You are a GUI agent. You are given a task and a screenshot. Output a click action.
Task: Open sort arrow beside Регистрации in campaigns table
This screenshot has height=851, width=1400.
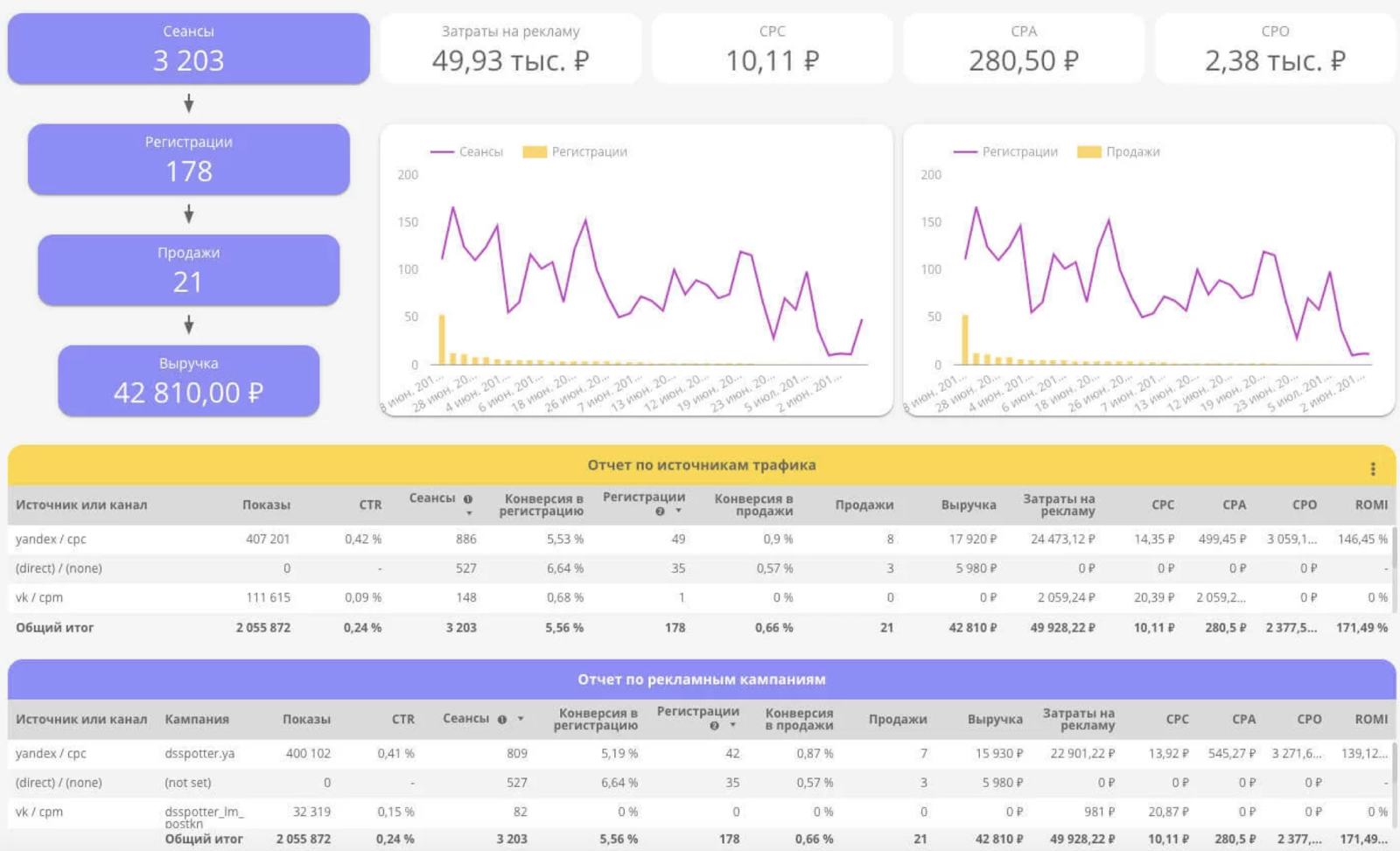732,726
